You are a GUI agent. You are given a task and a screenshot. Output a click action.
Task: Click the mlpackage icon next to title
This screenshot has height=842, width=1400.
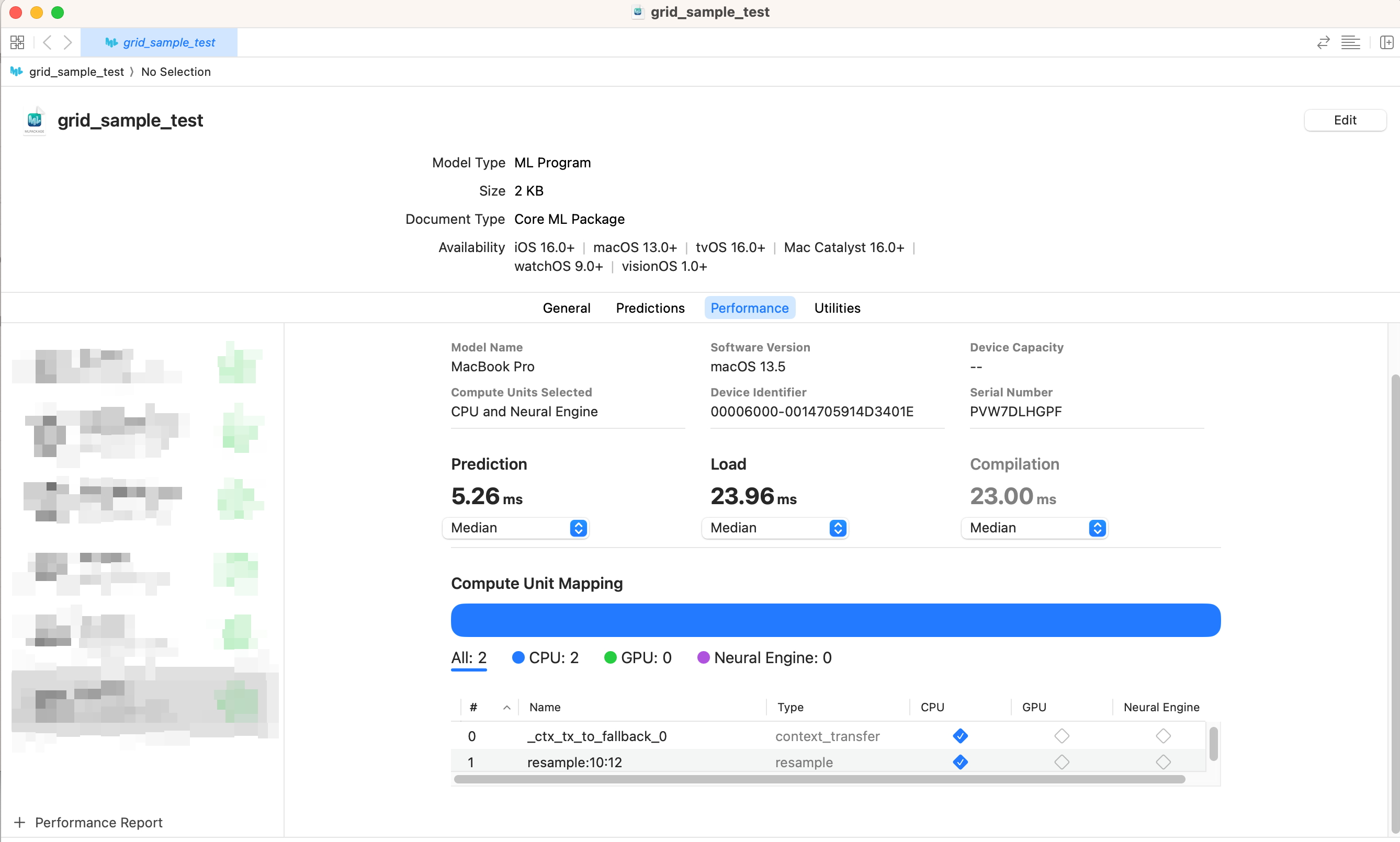tap(35, 120)
